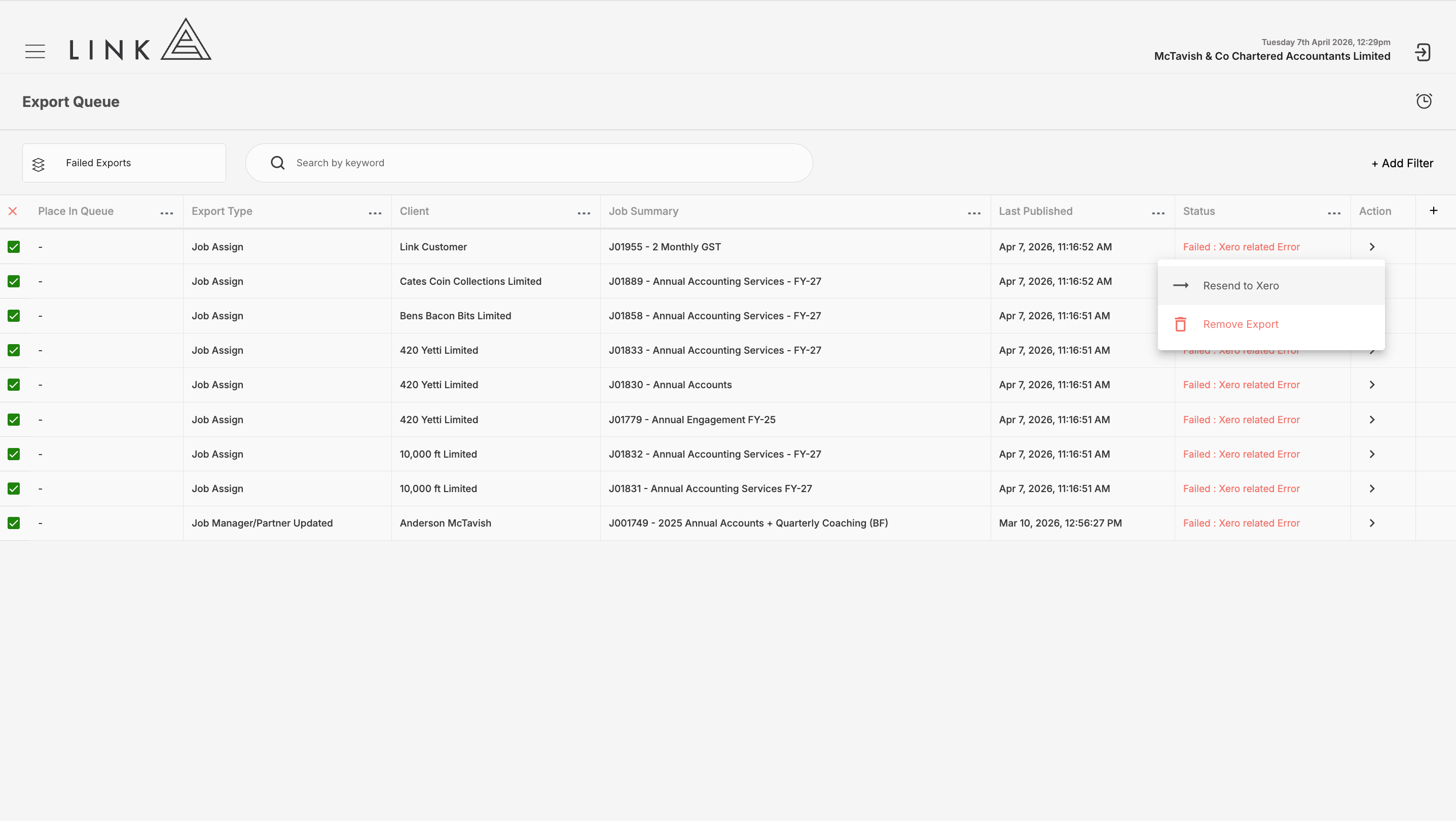Add a column with the plus icon
Screen dimensions: 1456x821
[x=1433, y=211]
